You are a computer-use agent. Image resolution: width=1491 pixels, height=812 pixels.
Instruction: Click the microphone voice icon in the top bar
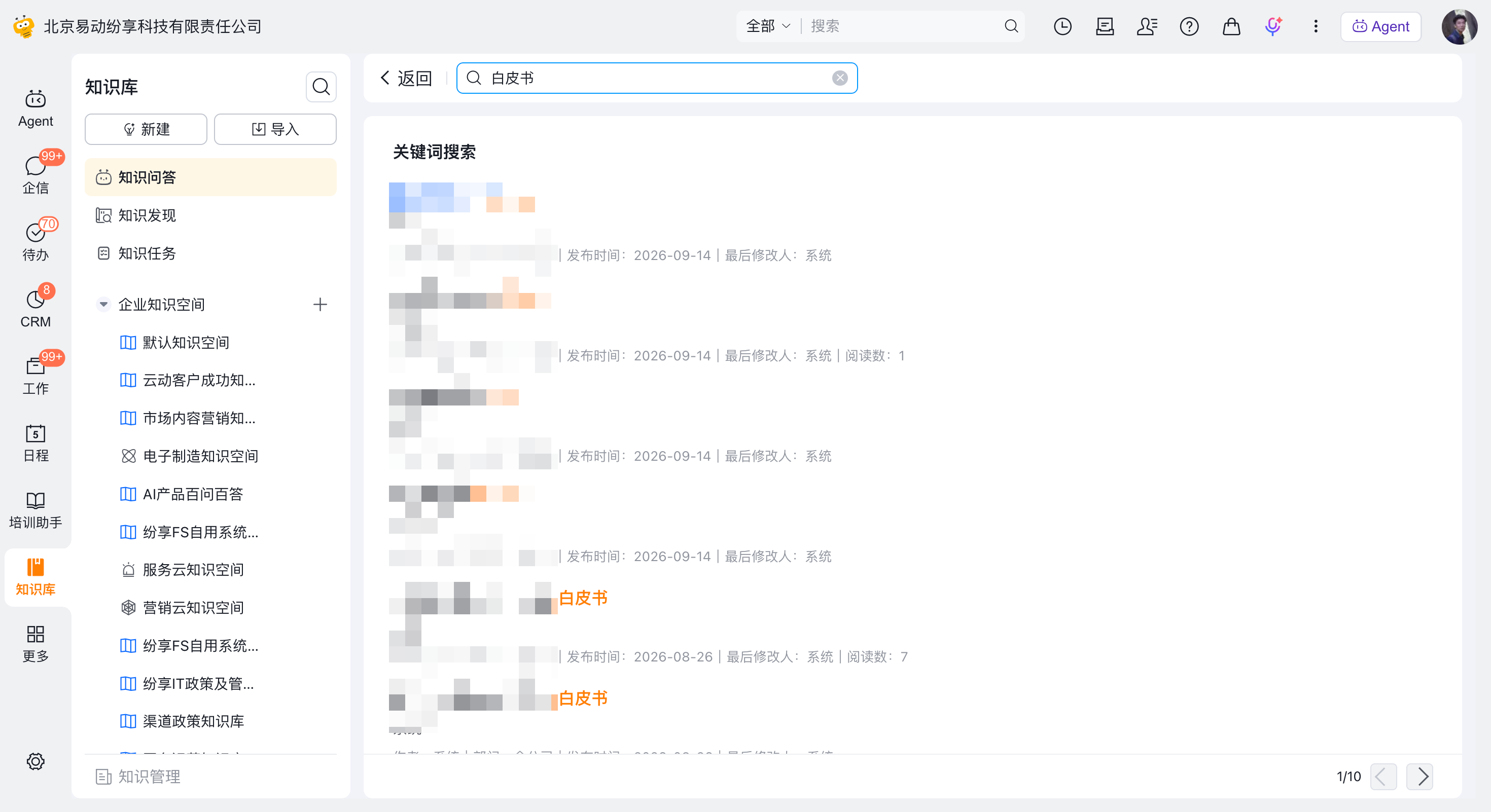[x=1273, y=26]
